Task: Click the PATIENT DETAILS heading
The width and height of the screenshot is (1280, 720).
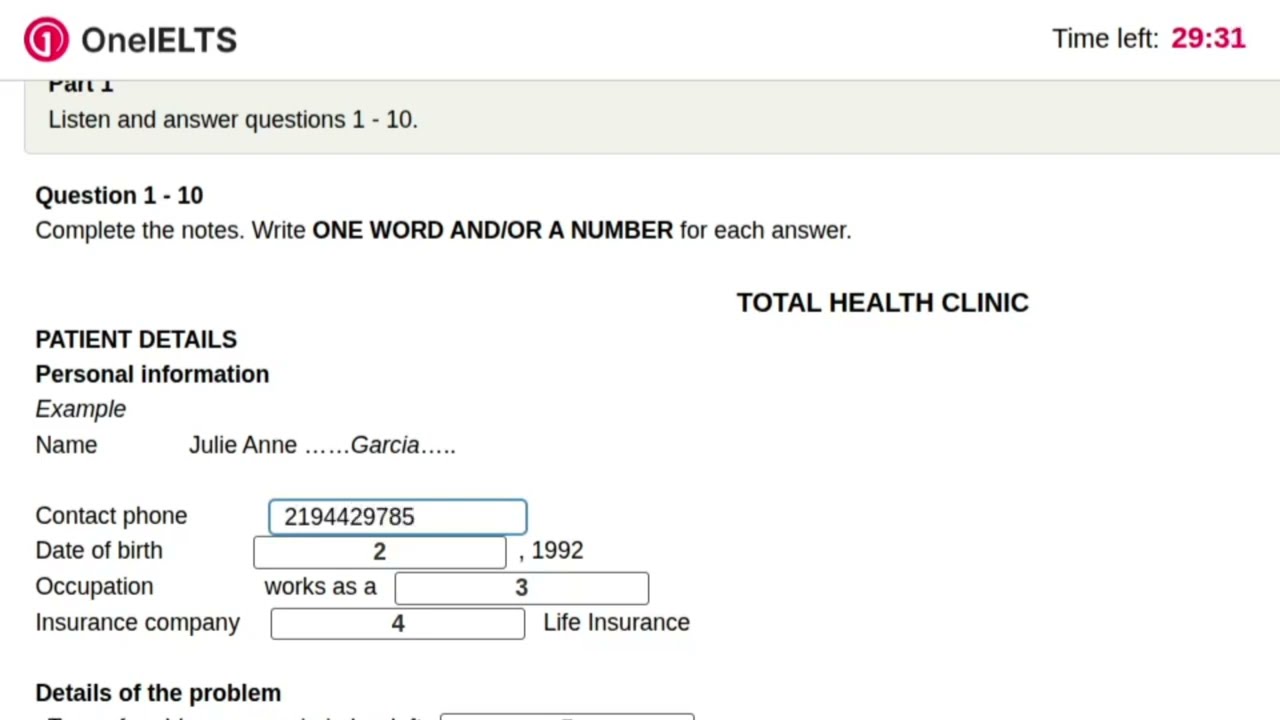Action: click(136, 340)
